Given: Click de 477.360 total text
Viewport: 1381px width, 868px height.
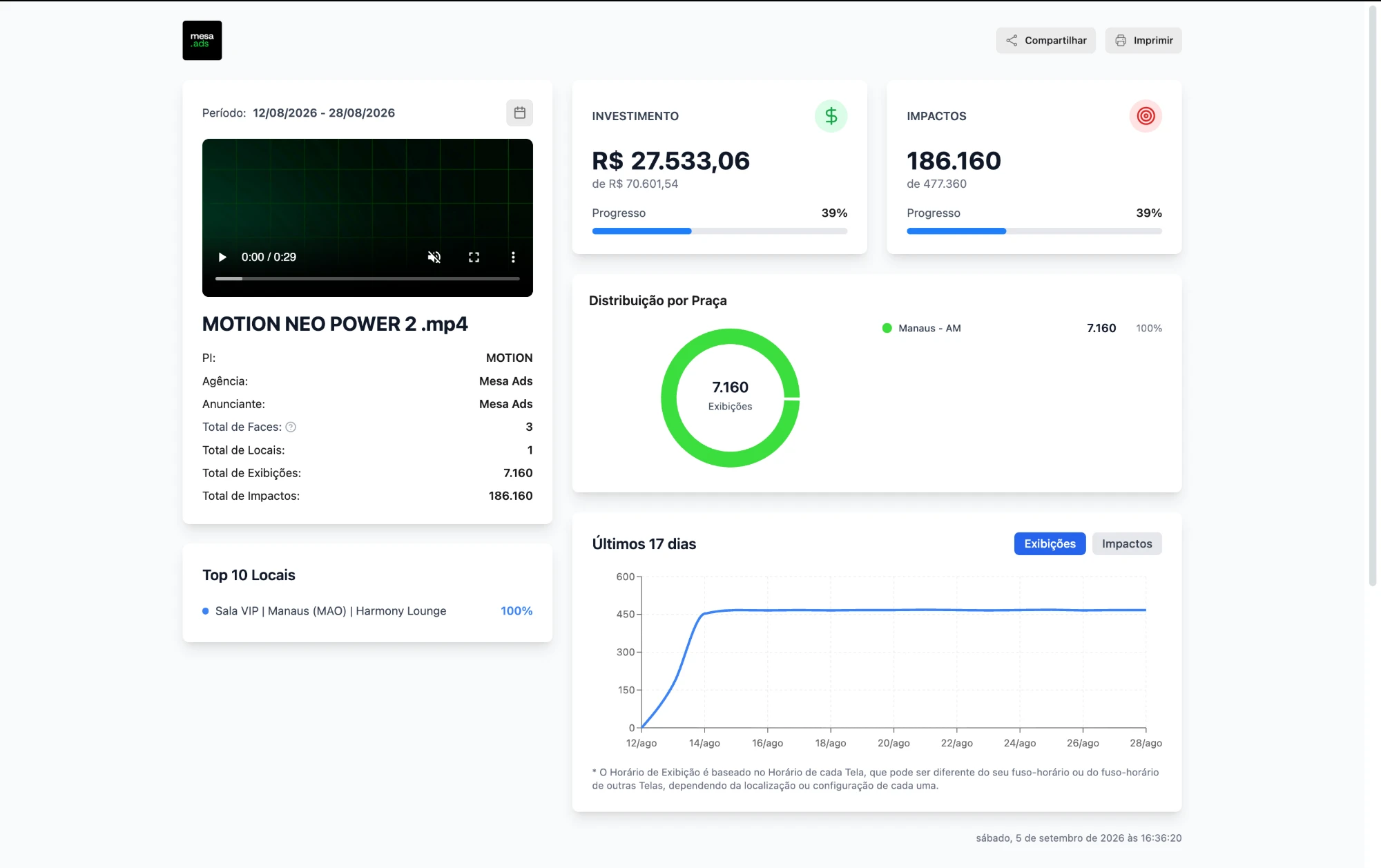Looking at the screenshot, I should [936, 184].
